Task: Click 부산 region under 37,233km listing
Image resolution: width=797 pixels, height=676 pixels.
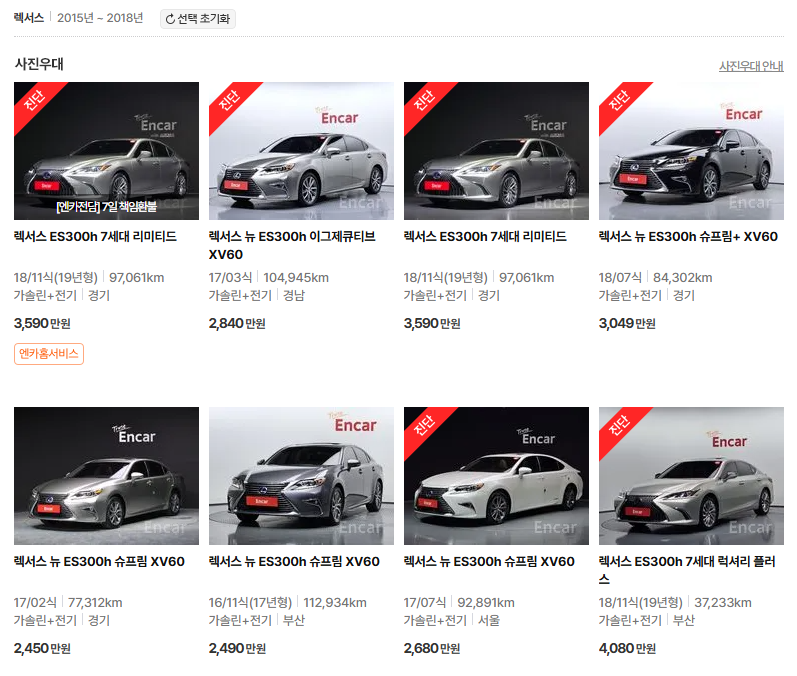Action: pos(684,621)
